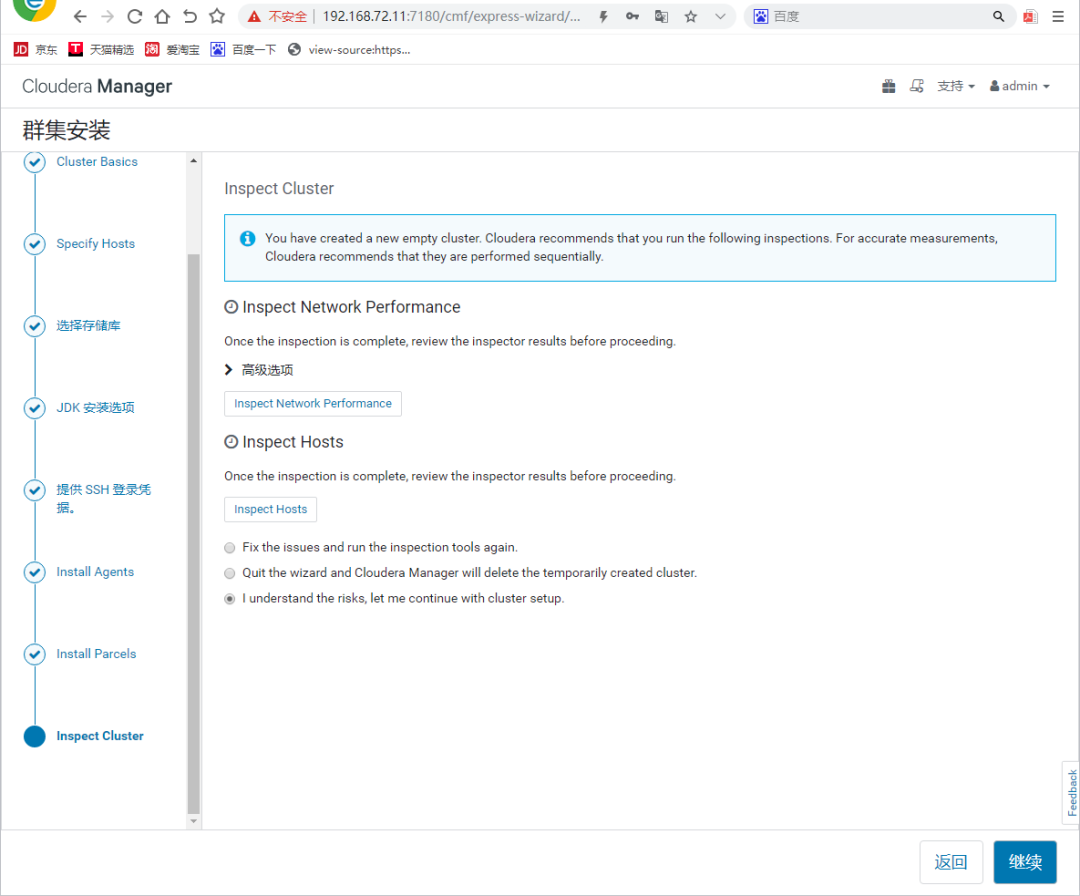Go back using the browser back arrow
Image resolution: width=1080 pixels, height=896 pixels.
[x=80, y=17]
